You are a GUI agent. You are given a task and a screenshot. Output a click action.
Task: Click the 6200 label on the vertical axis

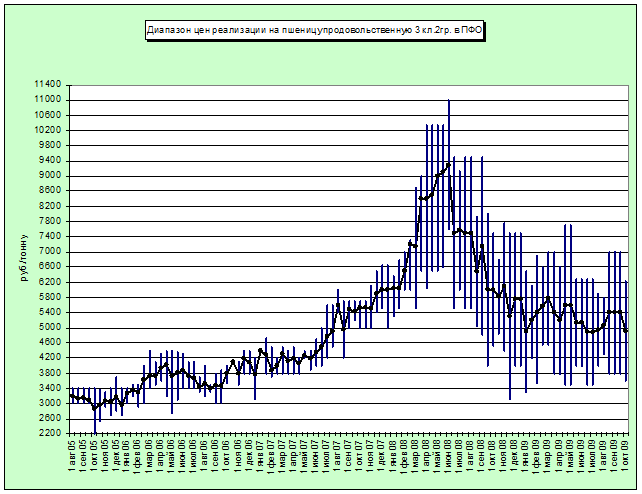point(50,282)
